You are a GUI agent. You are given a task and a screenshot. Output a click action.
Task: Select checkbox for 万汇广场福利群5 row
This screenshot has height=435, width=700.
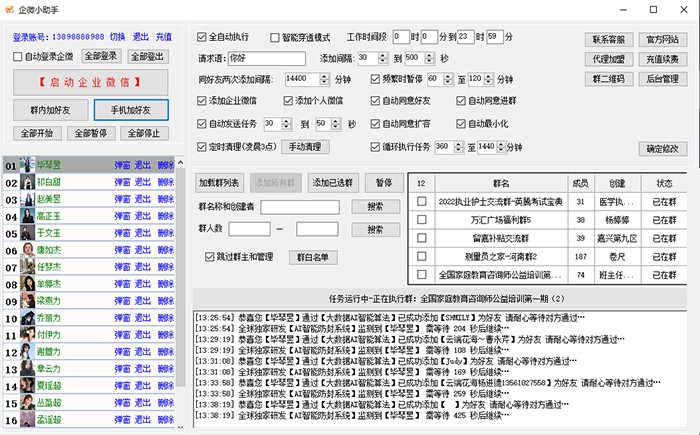pos(421,220)
